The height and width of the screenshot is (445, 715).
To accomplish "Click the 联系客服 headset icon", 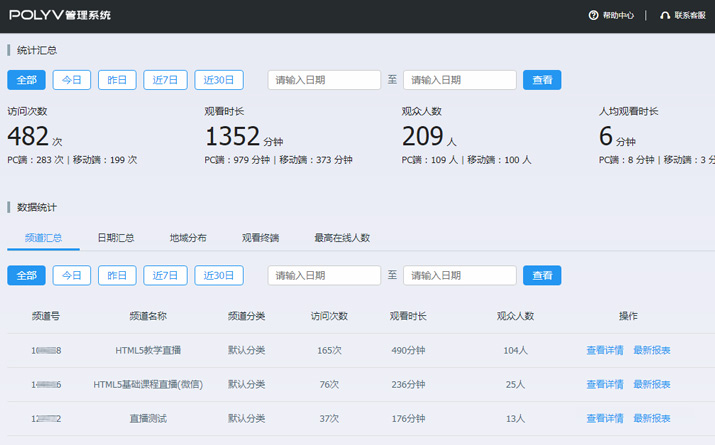I will pos(665,16).
